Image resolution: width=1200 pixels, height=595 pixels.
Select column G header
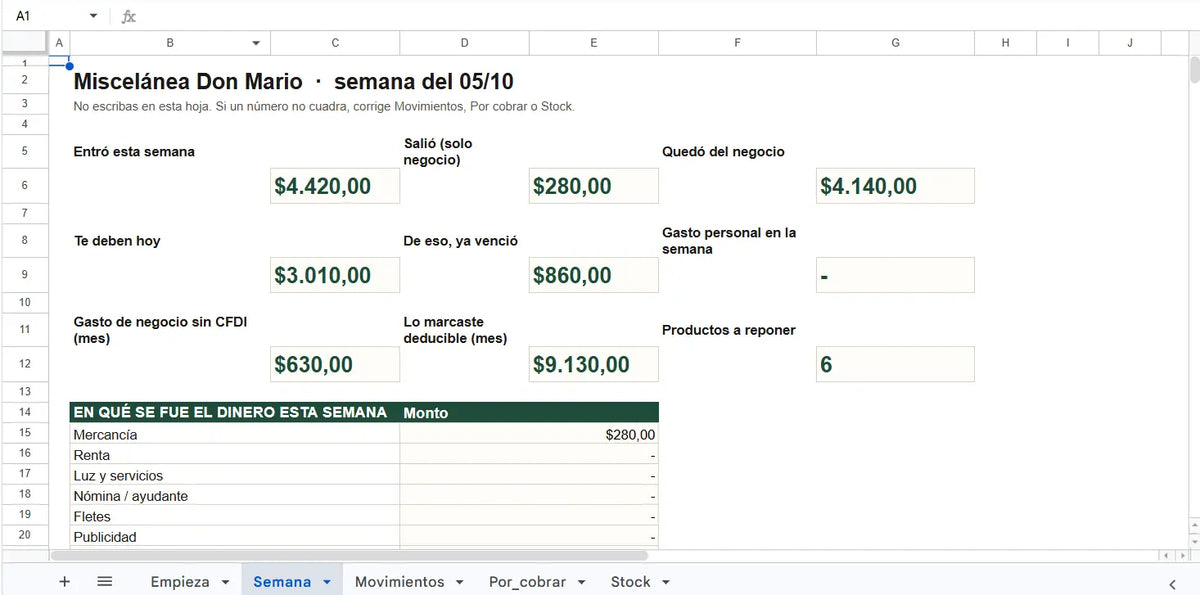click(x=895, y=43)
